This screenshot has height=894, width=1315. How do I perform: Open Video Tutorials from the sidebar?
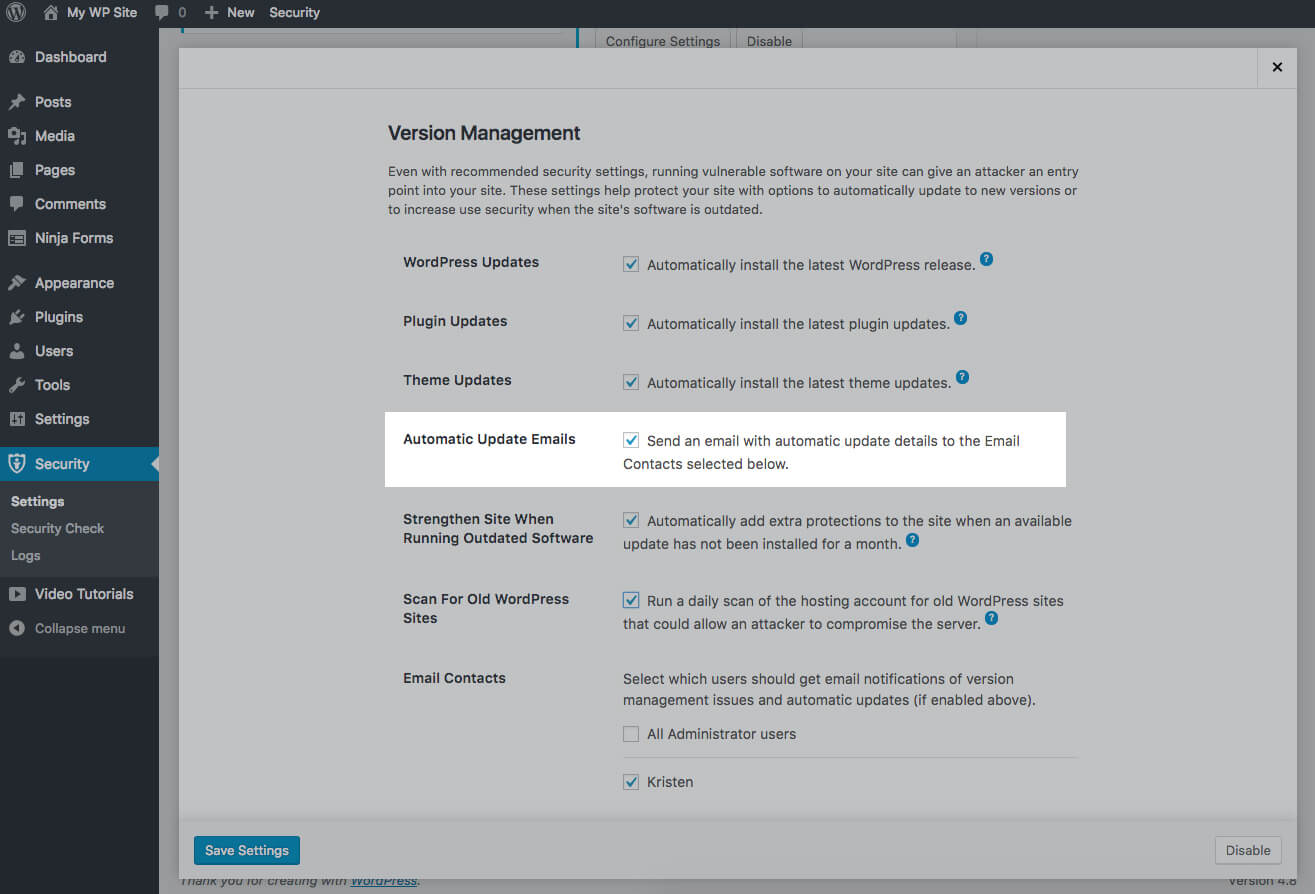(x=84, y=593)
